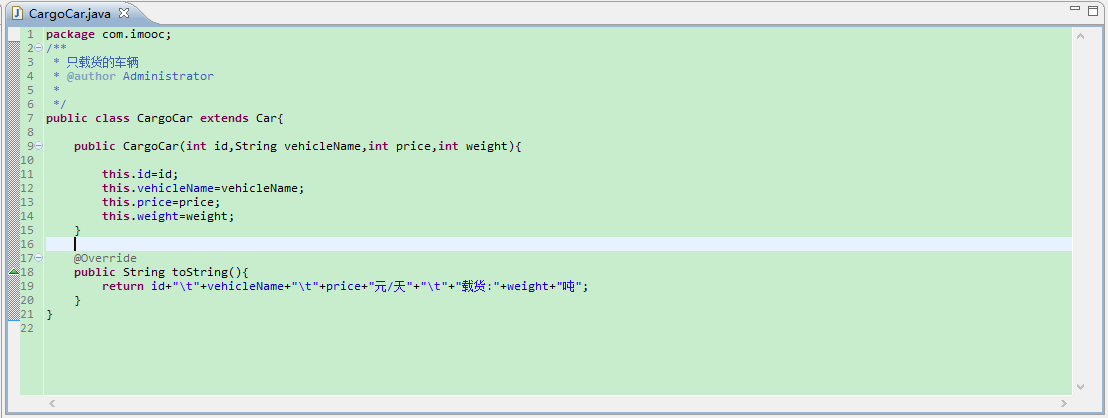Collapse the CargoCar constructor fold at line 9
Viewport: 1108px width, 418px height.
[x=38, y=146]
